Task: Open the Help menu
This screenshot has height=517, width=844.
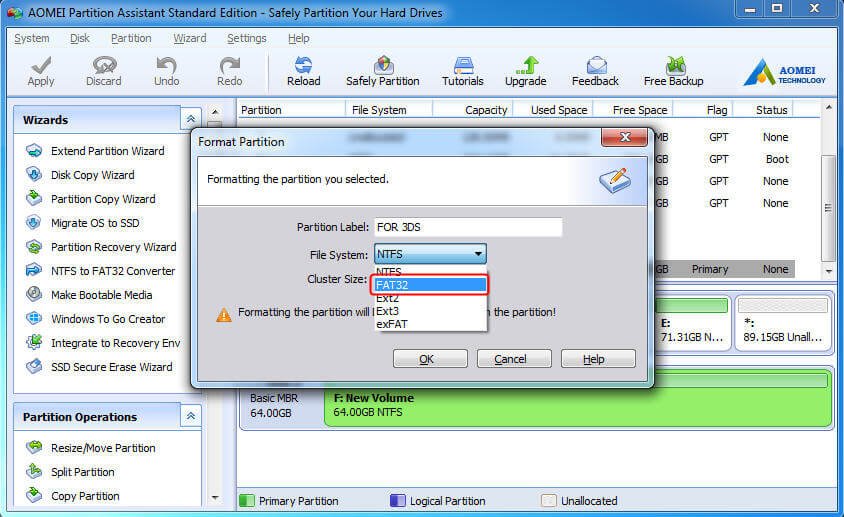Action: click(x=298, y=38)
